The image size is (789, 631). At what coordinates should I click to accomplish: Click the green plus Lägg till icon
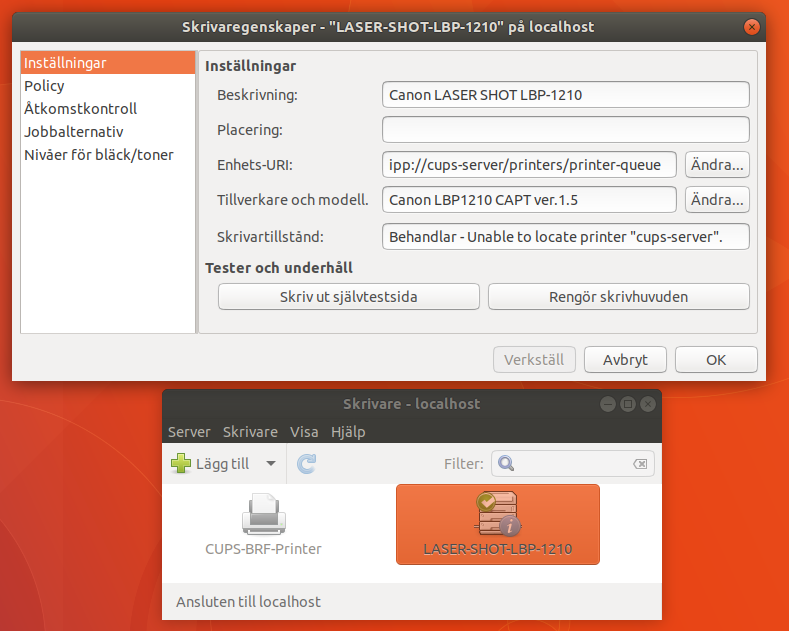click(181, 463)
